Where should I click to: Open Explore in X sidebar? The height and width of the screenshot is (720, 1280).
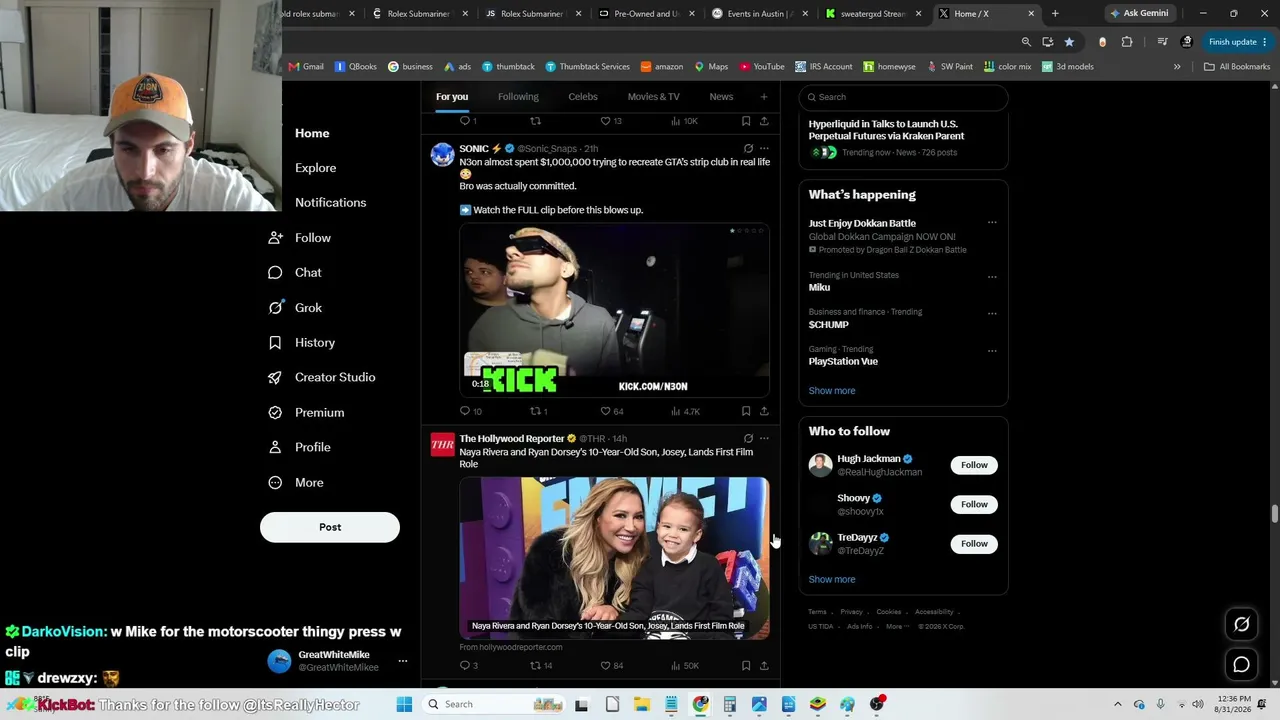tap(315, 168)
